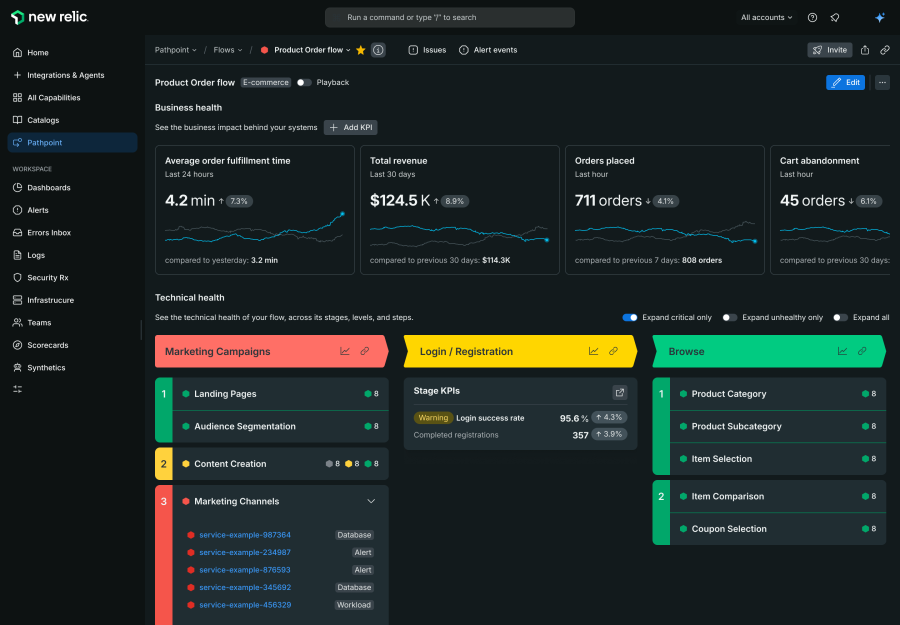Click the help question mark icon
Viewport: 900px width, 625px height.
point(812,17)
